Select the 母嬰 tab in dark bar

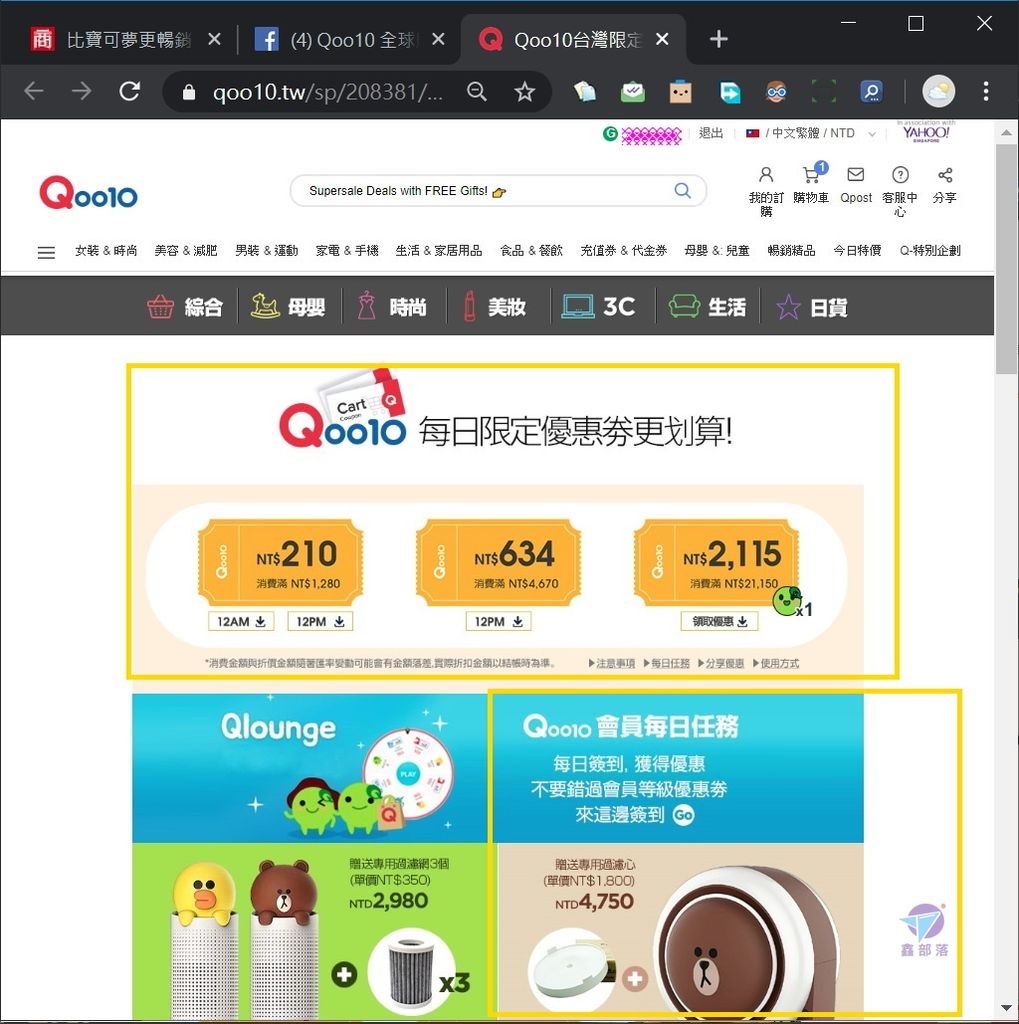coord(288,306)
